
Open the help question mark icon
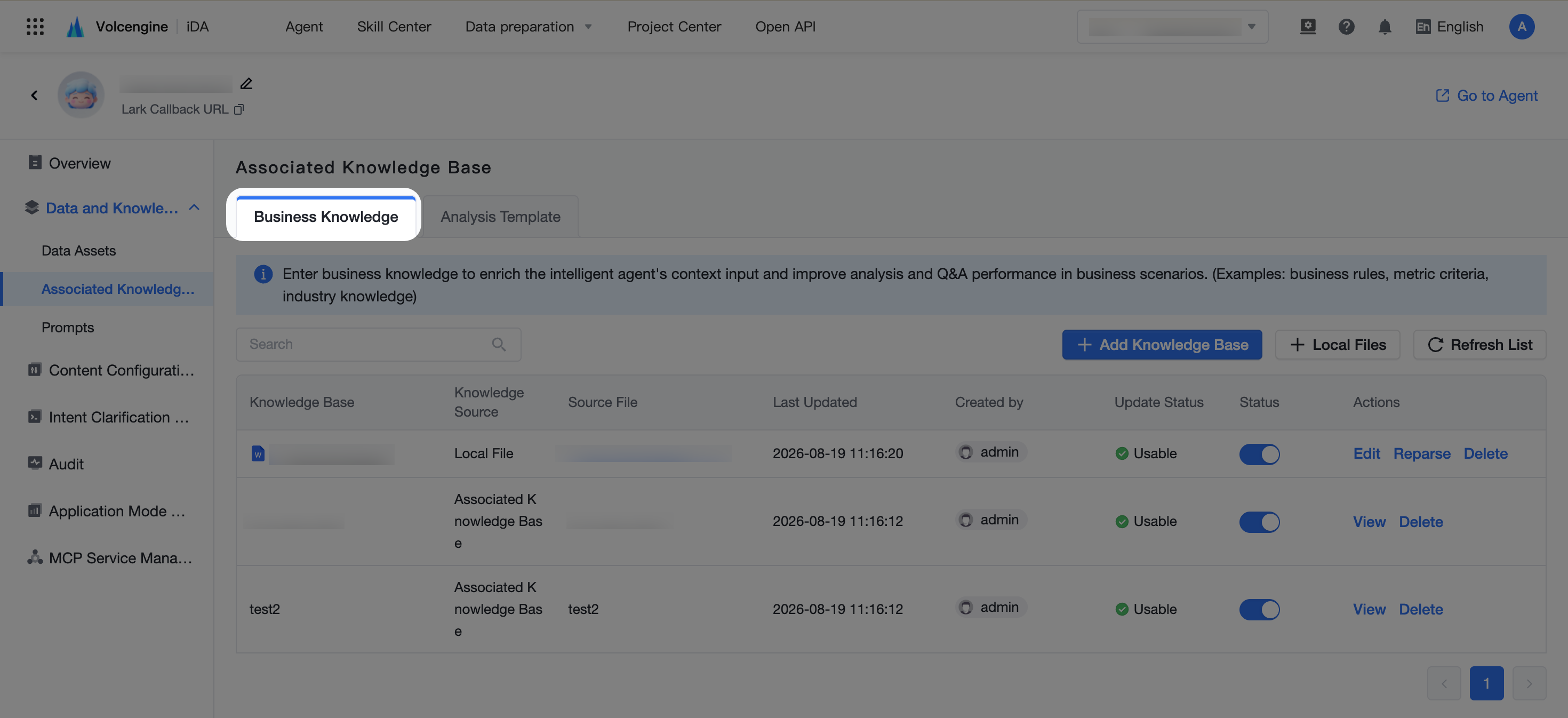(1346, 27)
